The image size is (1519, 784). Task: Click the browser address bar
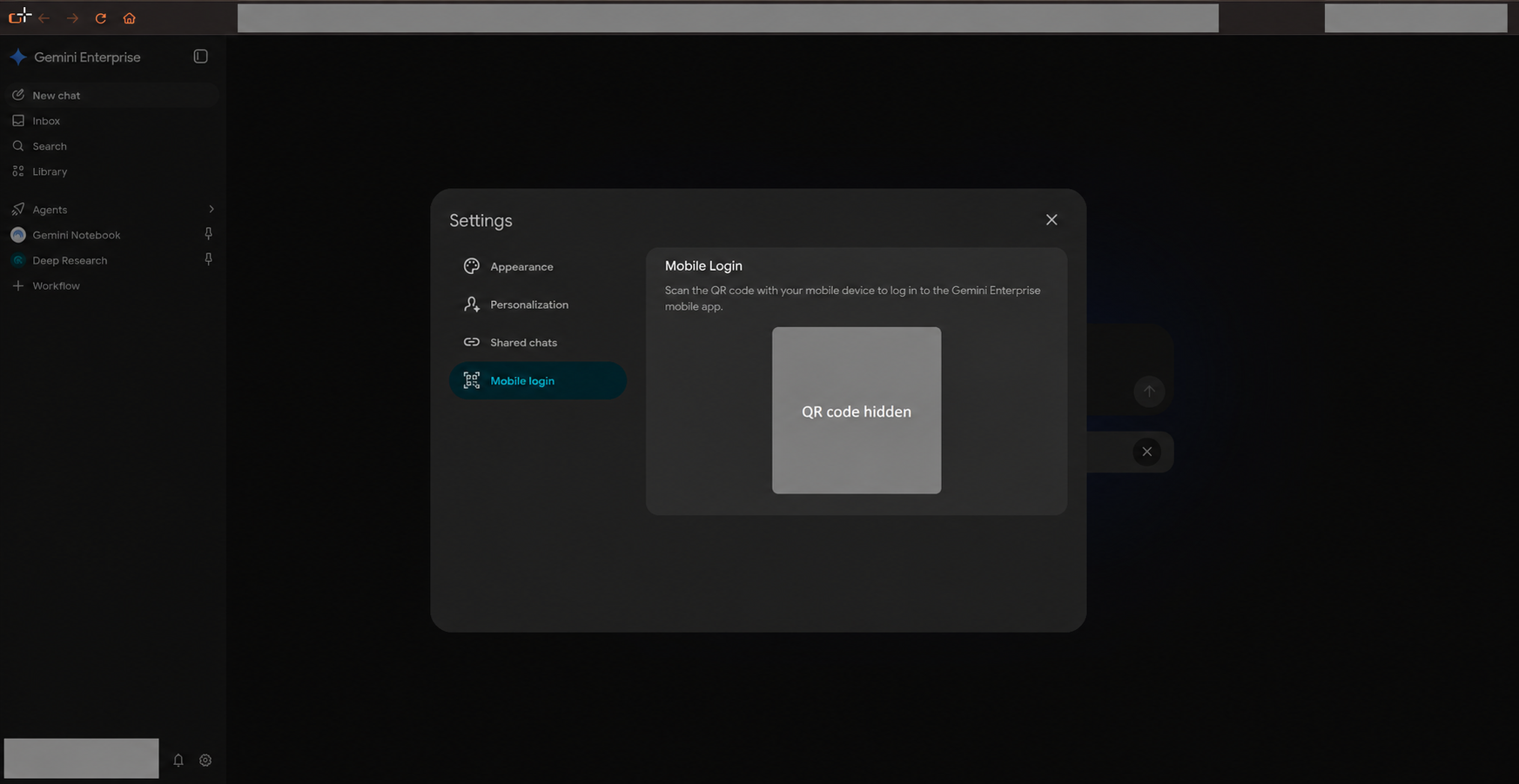[x=728, y=17]
